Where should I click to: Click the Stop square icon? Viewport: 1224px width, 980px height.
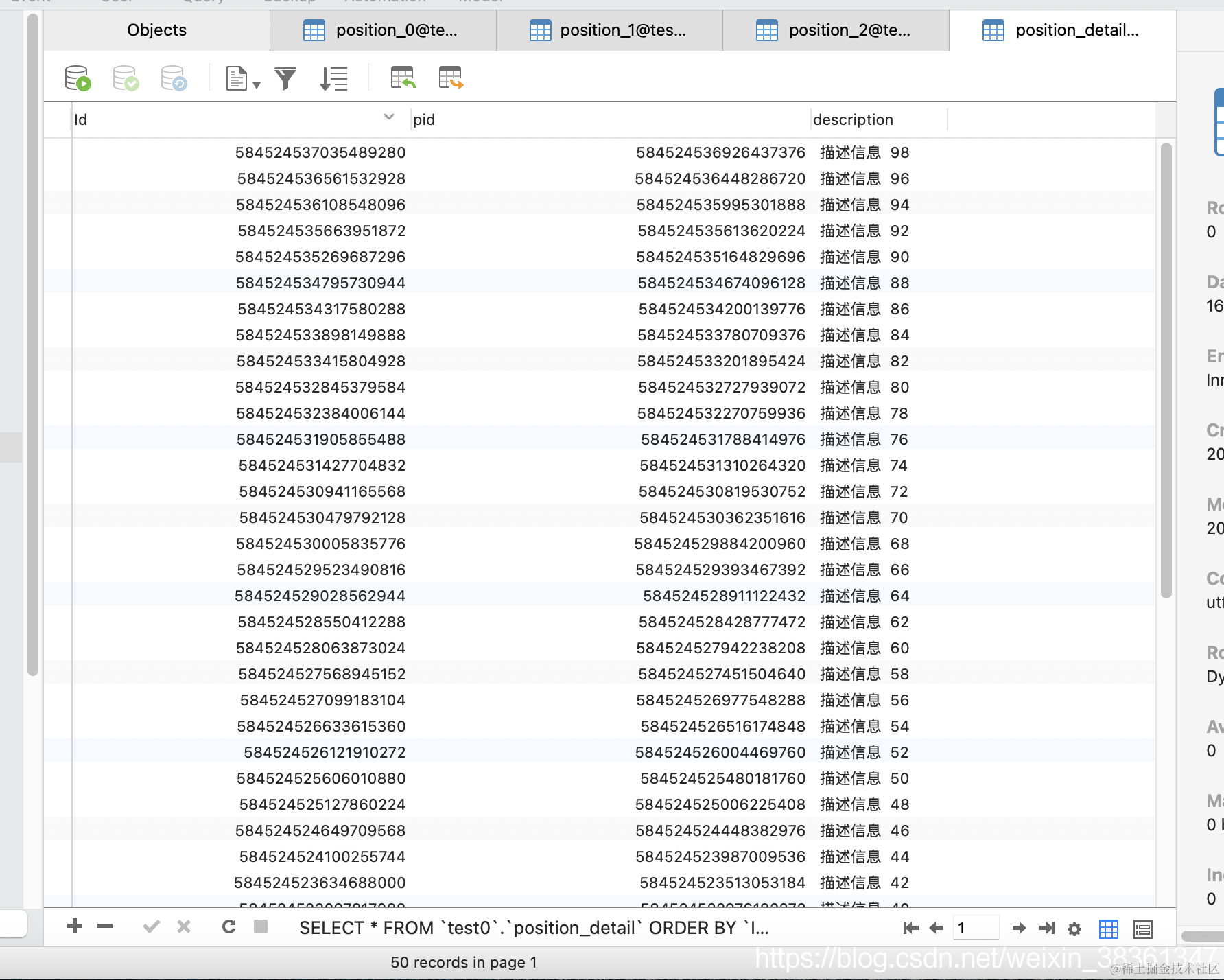click(261, 926)
